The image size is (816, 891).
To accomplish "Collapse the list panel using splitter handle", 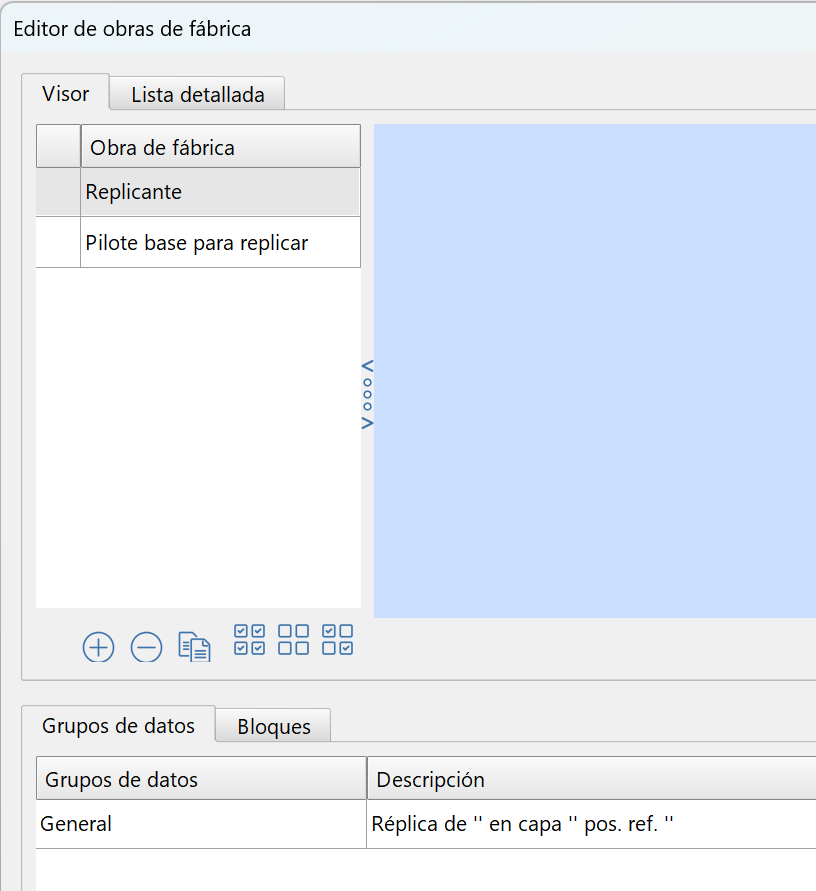I will point(367,393).
